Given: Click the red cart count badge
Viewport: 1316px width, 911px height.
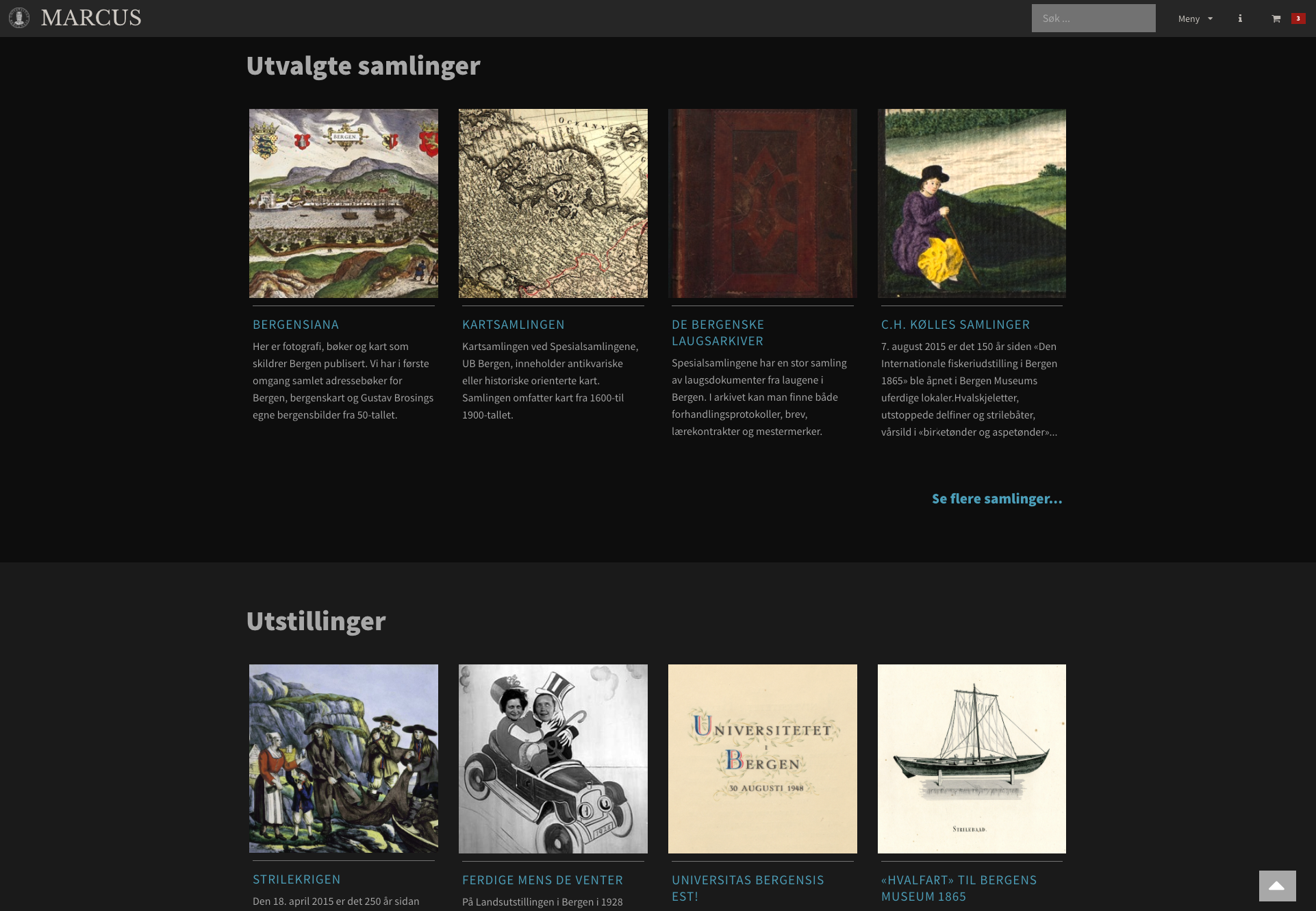Looking at the screenshot, I should tap(1298, 18).
